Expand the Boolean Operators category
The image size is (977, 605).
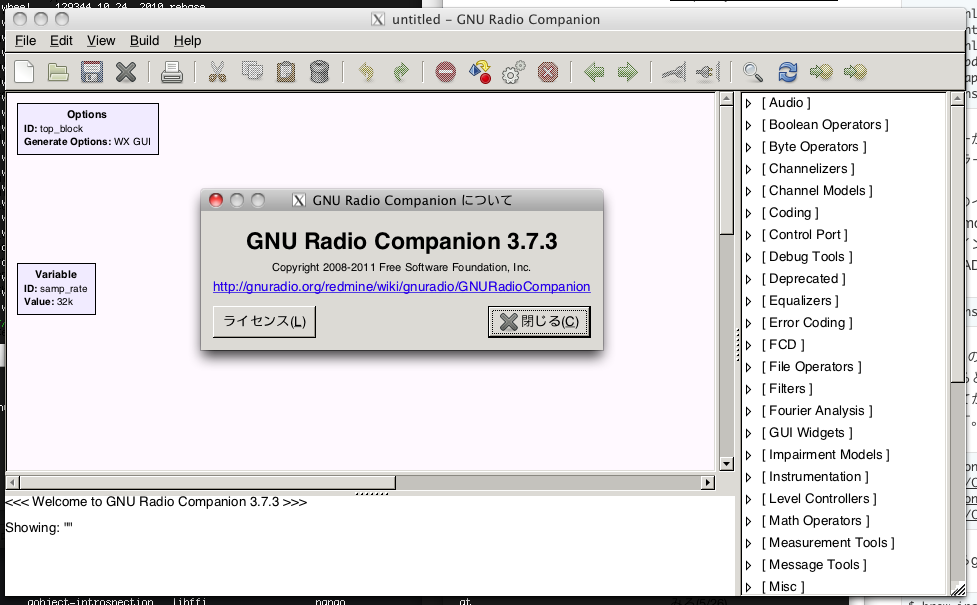coord(749,125)
